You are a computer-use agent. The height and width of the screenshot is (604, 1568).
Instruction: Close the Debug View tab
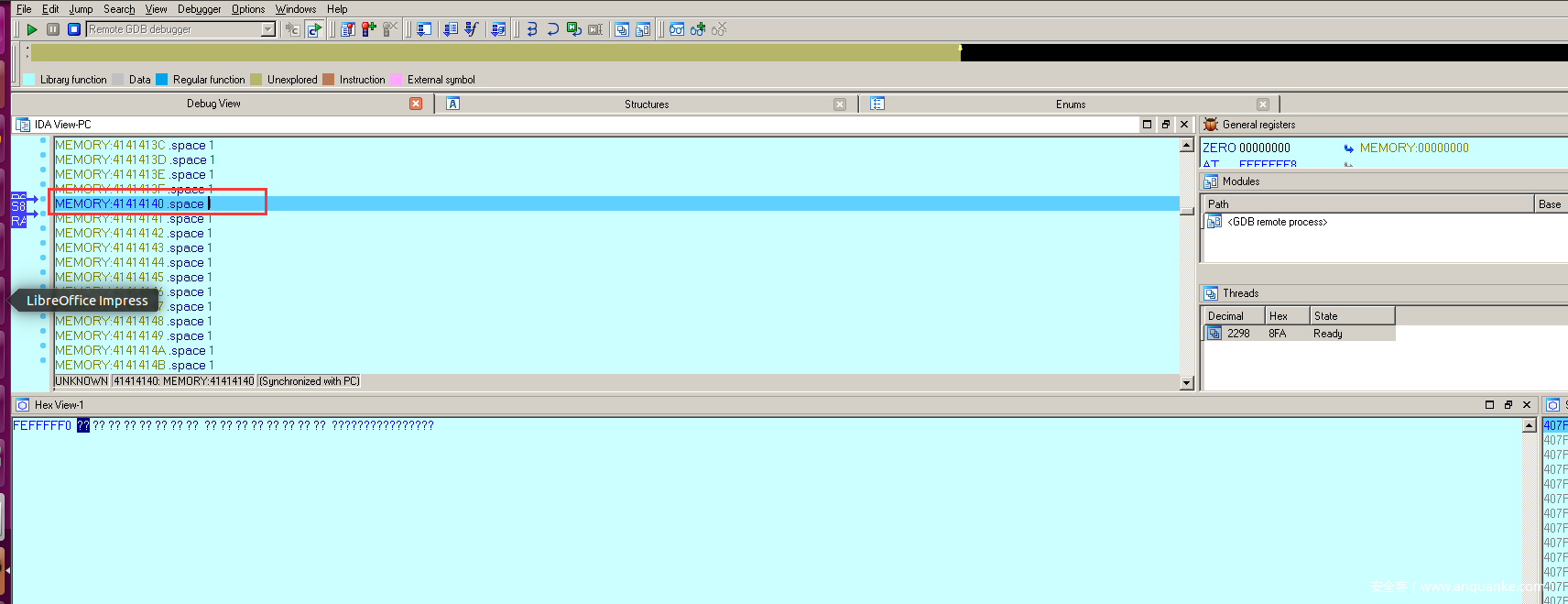coord(416,104)
